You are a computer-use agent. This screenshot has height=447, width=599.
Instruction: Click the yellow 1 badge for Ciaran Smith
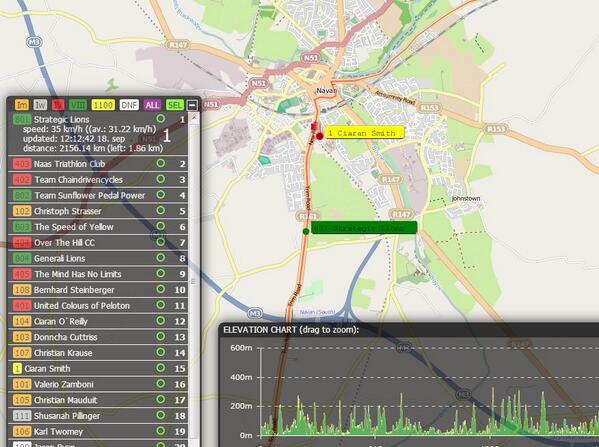pos(17,368)
